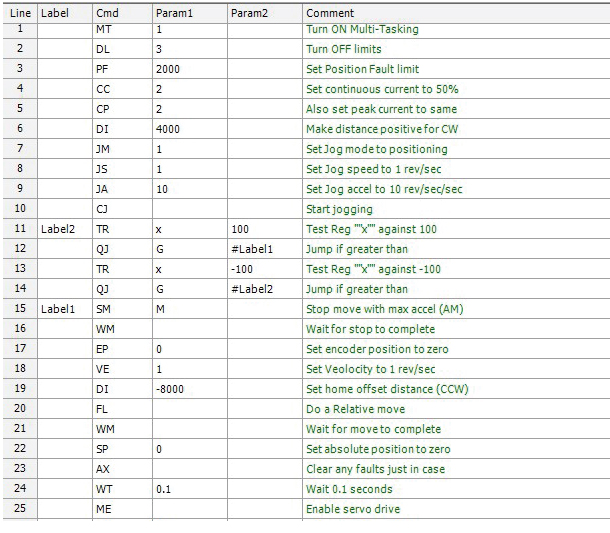Select the #Label1 Param2 cell
Viewport: 610px width, 533px height.
pyautogui.click(x=265, y=249)
